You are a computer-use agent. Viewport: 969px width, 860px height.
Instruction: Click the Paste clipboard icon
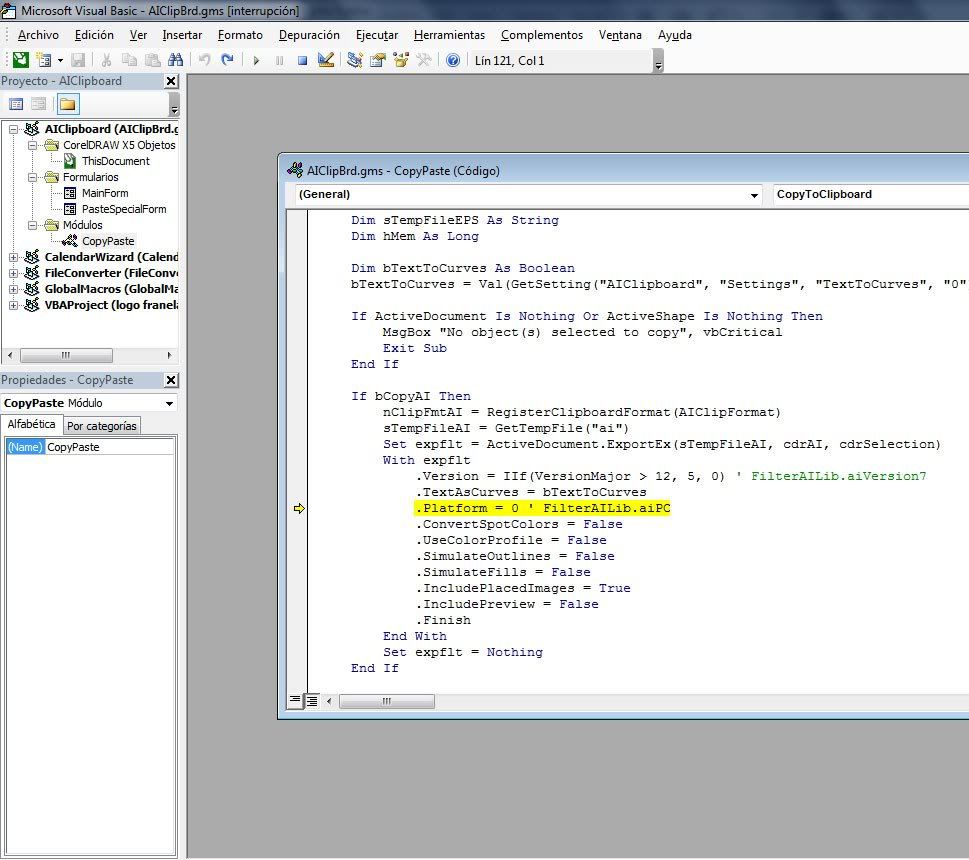152,60
